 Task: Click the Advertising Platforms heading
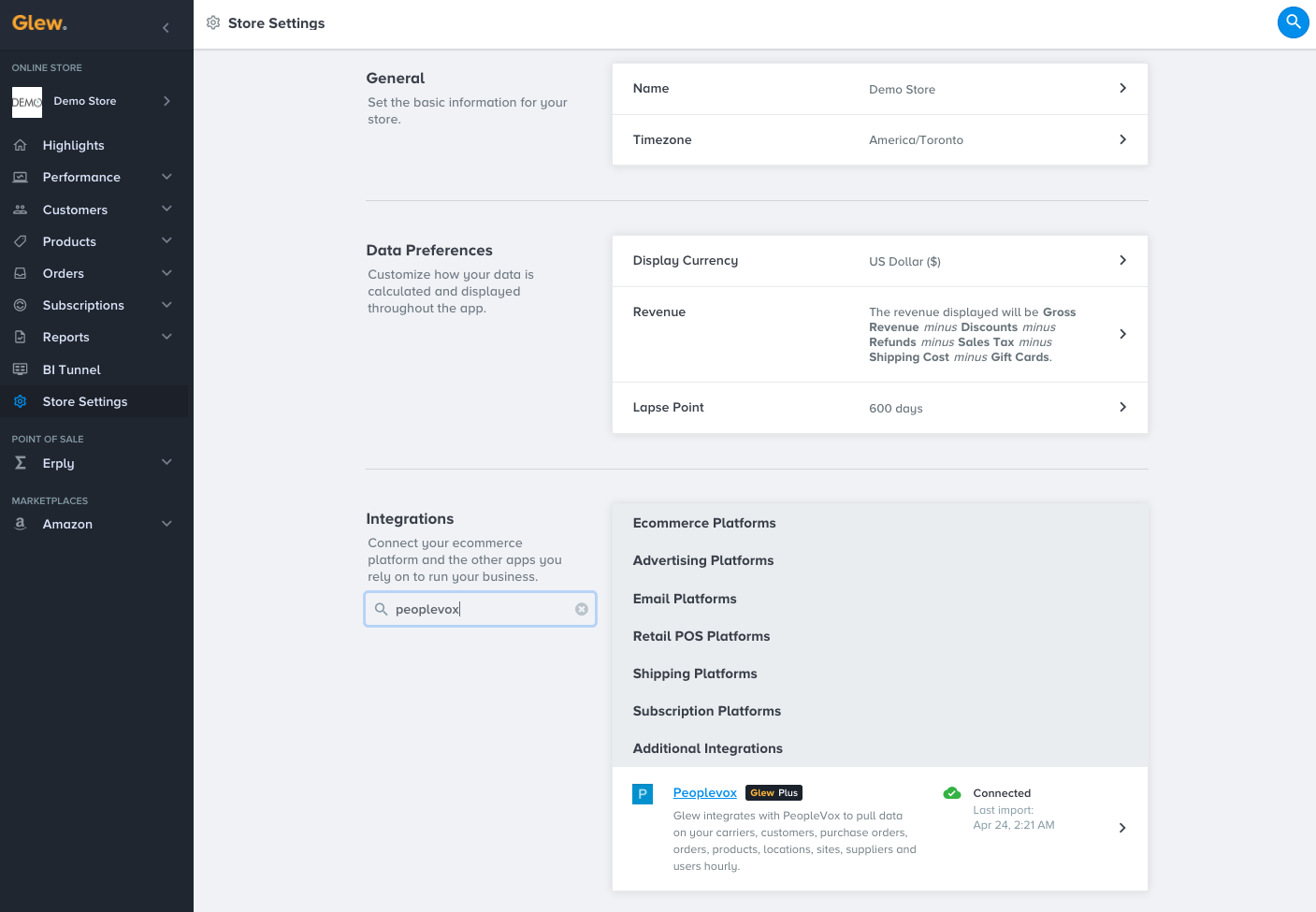pos(703,561)
